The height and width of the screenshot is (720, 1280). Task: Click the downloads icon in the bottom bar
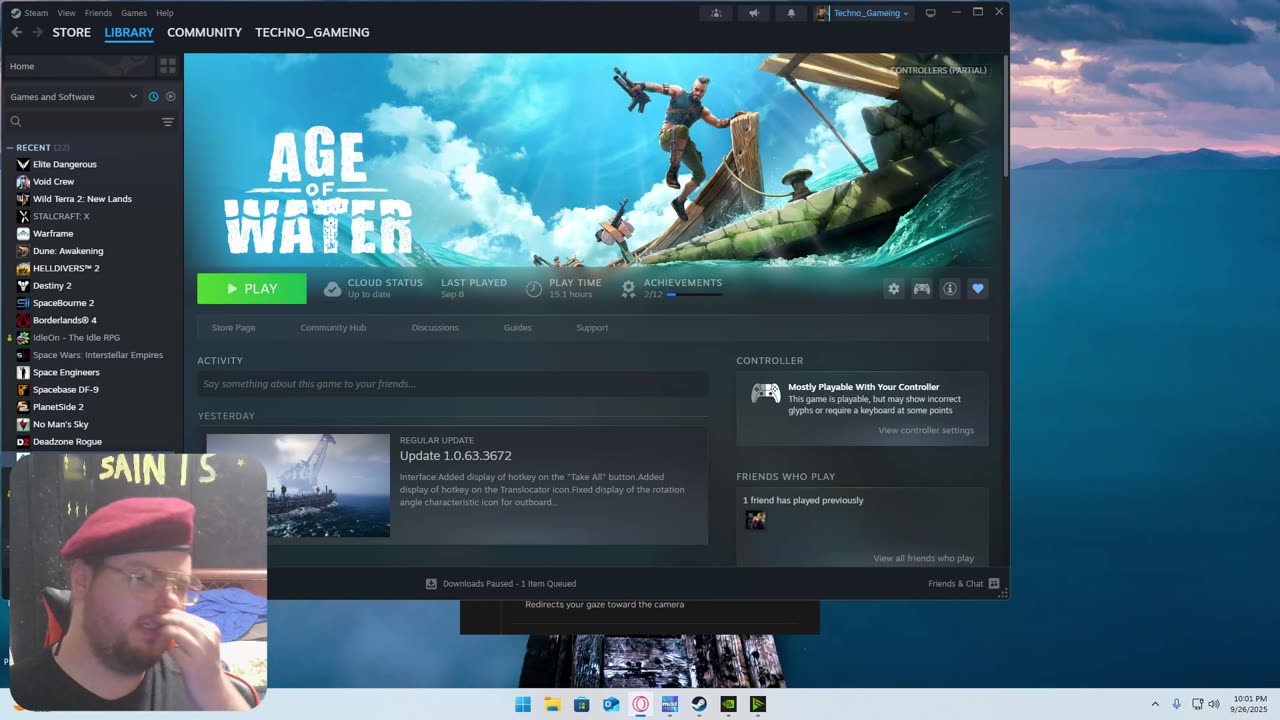tap(431, 584)
